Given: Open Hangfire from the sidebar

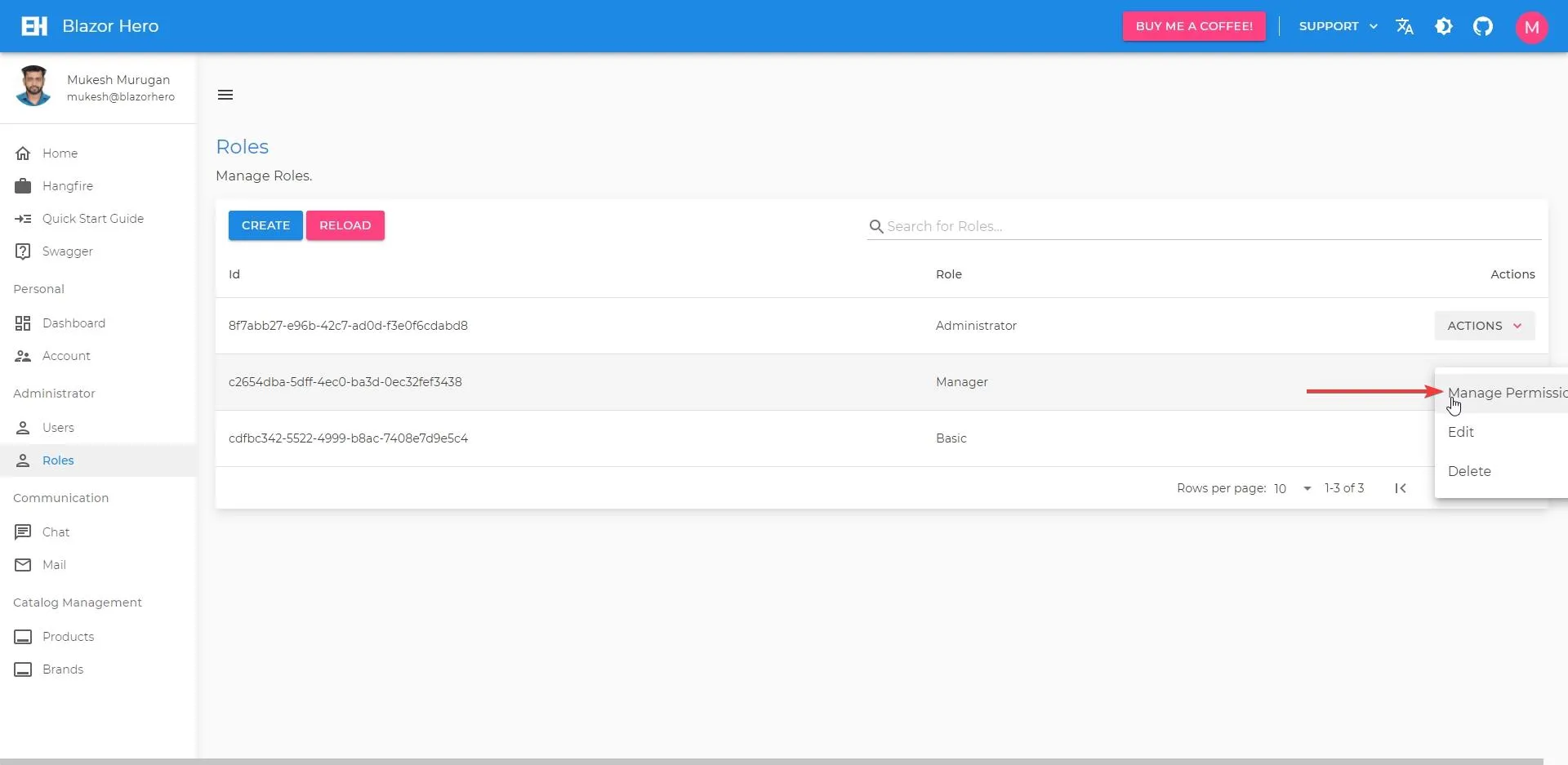Looking at the screenshot, I should tap(68, 185).
